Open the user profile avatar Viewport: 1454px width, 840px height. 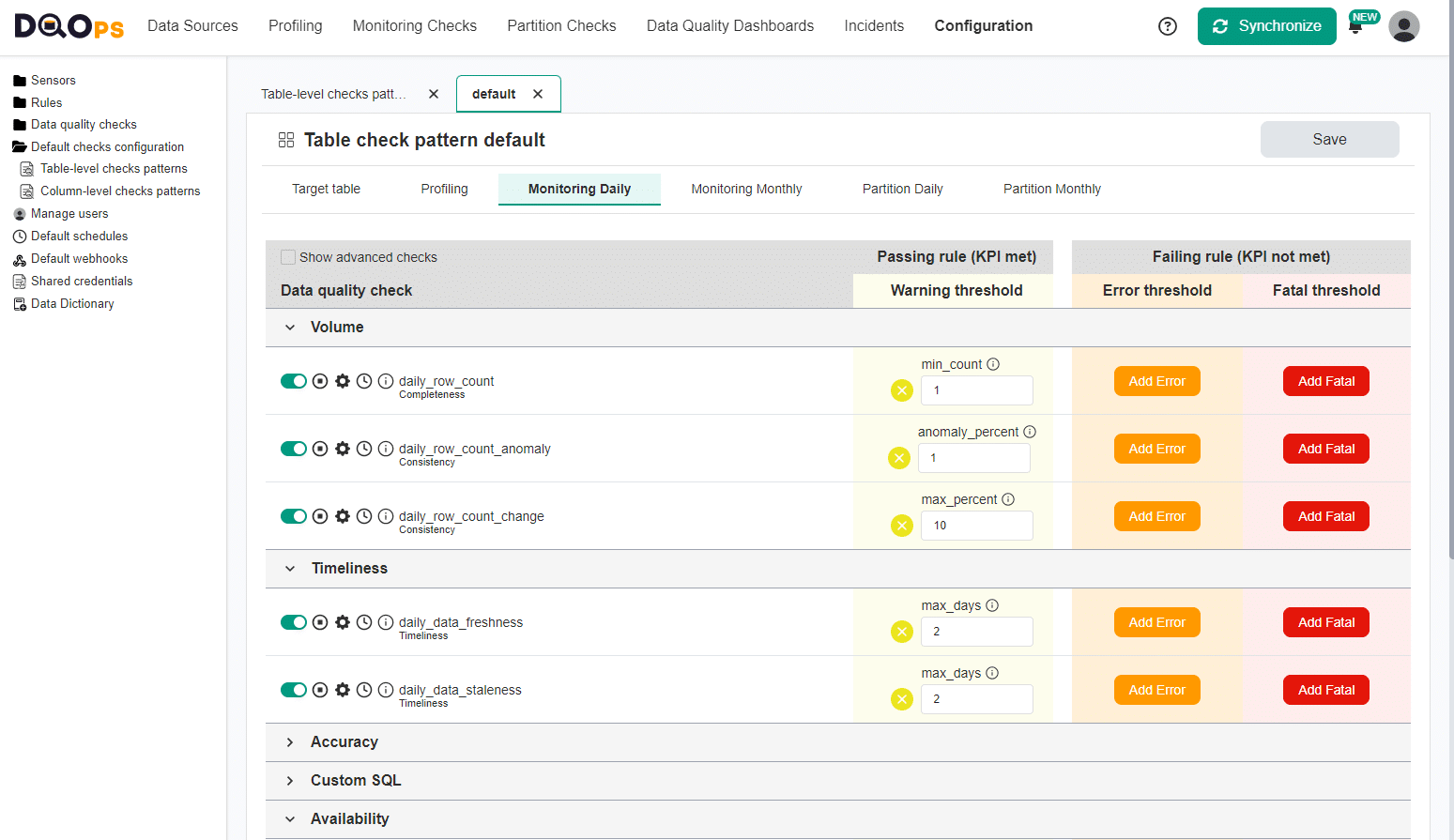click(x=1404, y=26)
